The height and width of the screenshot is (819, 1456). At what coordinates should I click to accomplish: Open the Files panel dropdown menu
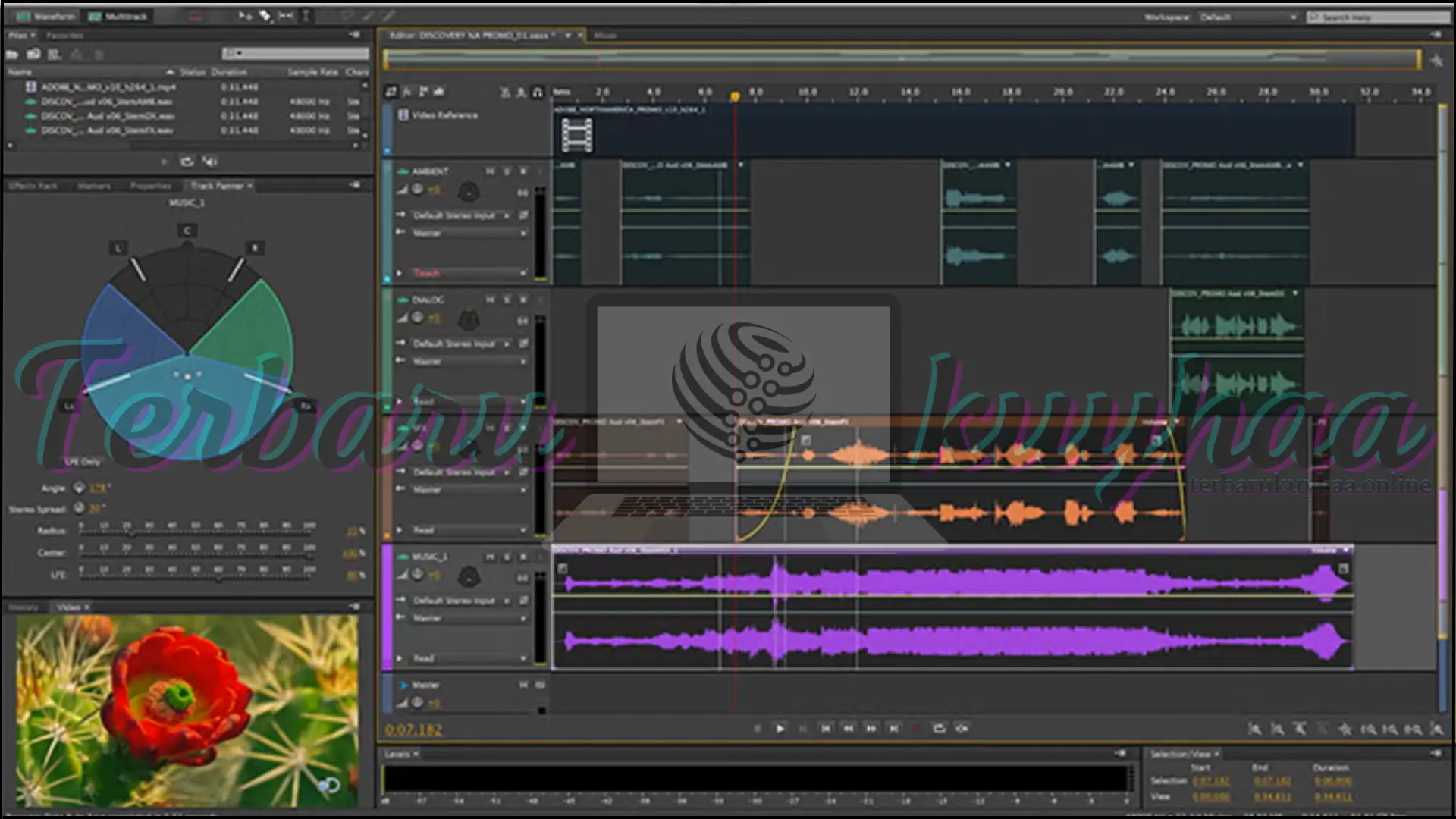(x=354, y=35)
